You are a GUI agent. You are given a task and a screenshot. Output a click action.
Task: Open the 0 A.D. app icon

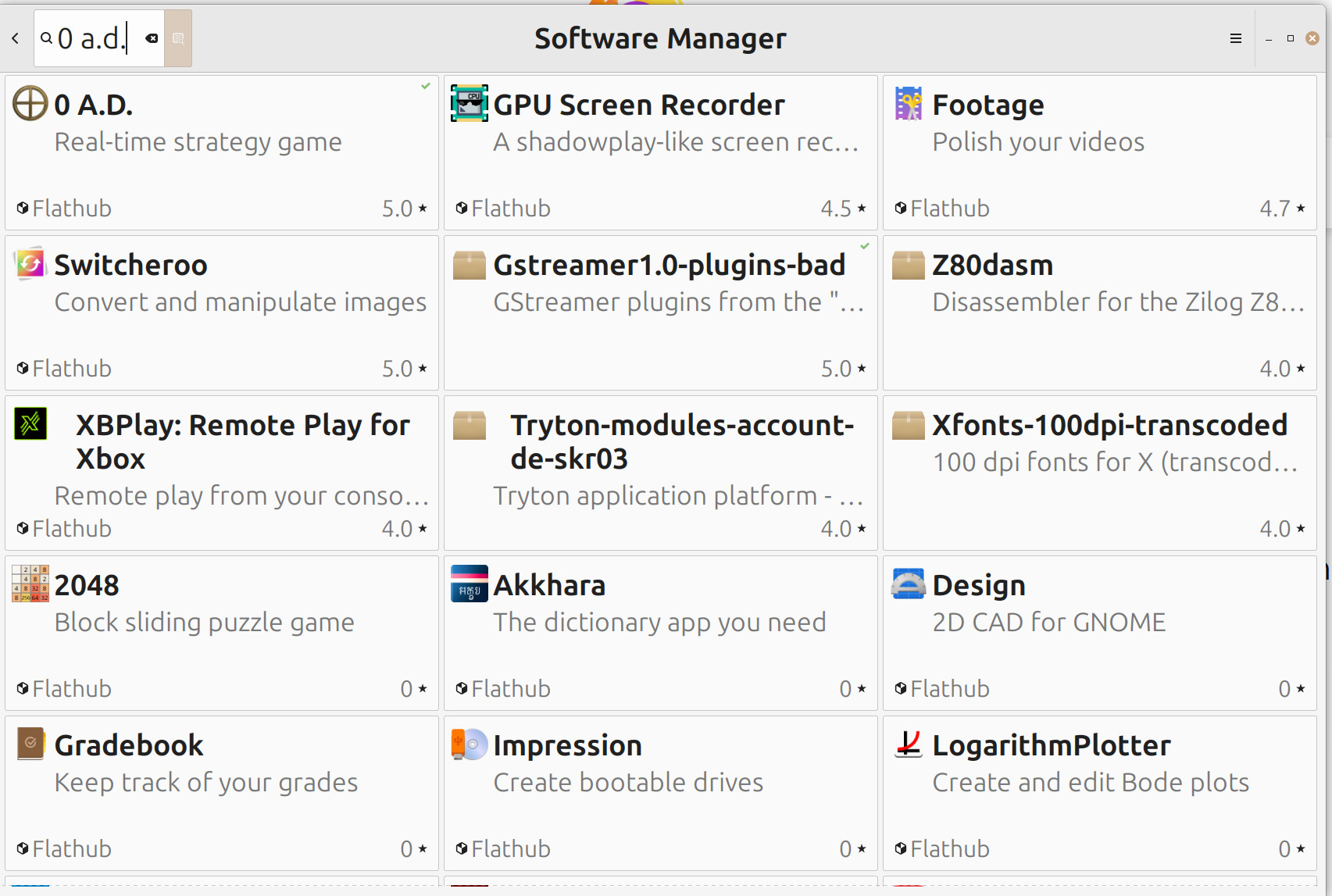click(30, 104)
